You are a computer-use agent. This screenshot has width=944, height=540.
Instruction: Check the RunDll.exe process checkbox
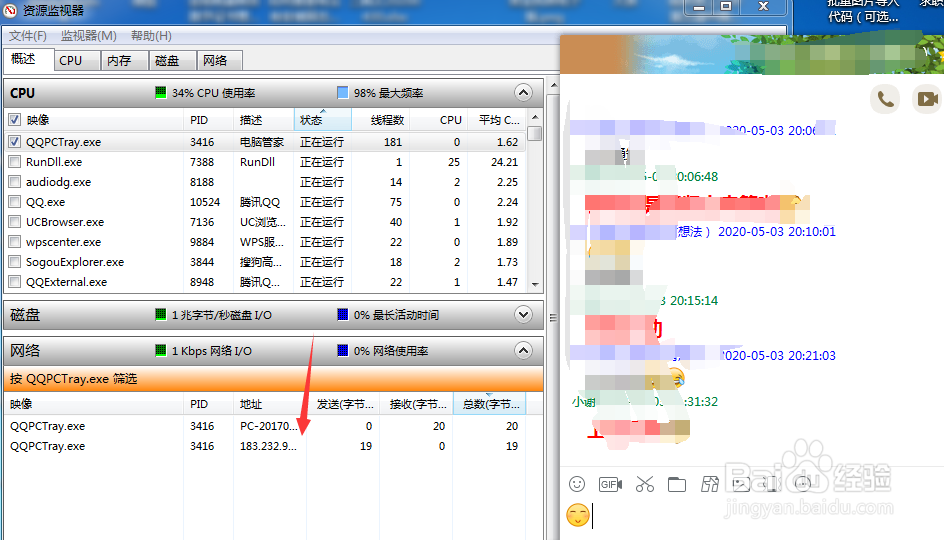tap(14, 162)
